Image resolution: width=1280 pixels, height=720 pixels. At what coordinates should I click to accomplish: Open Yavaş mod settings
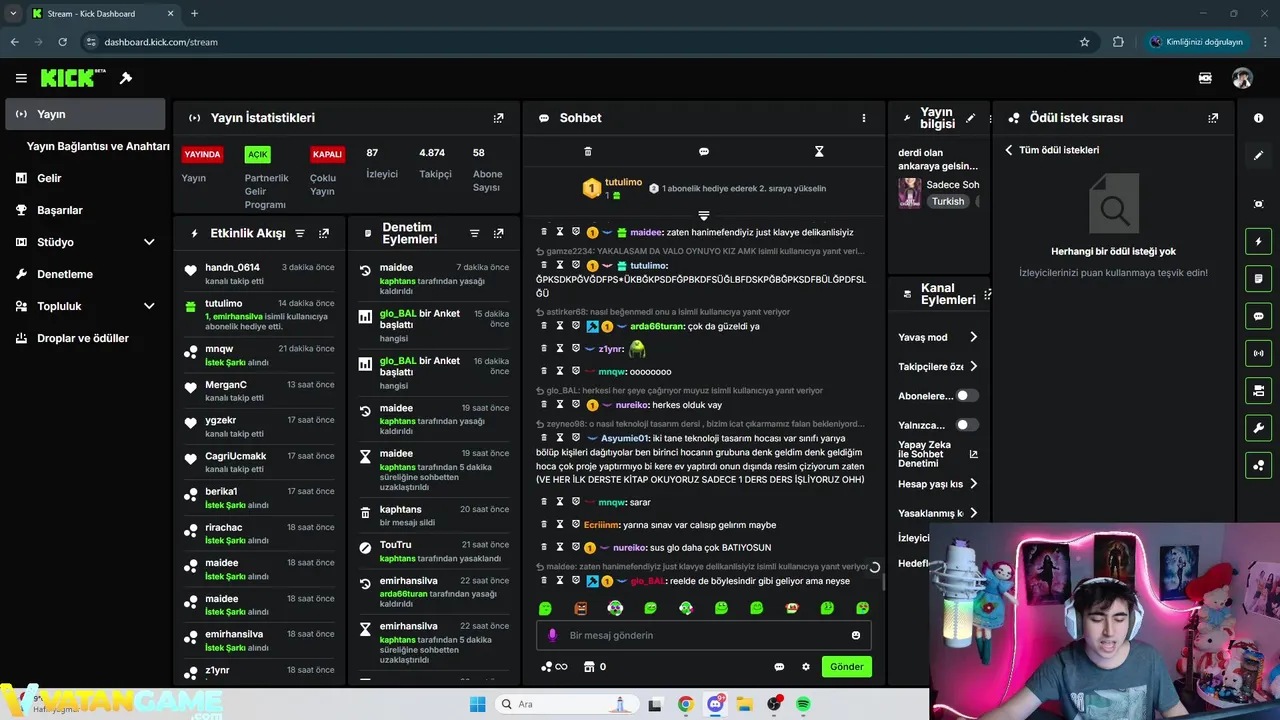938,337
